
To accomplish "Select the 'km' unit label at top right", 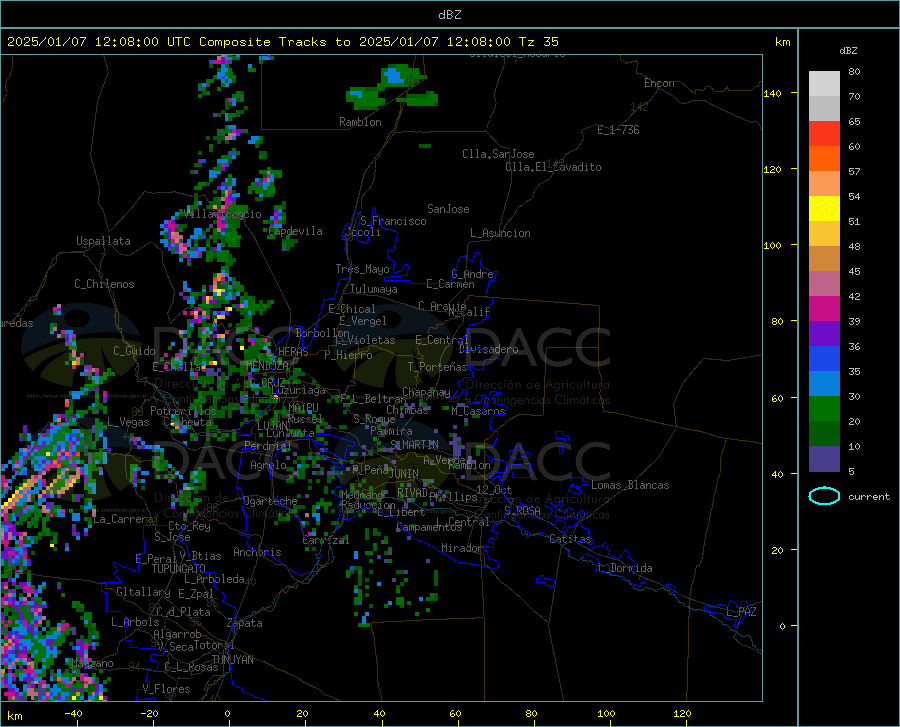I will (x=782, y=42).
